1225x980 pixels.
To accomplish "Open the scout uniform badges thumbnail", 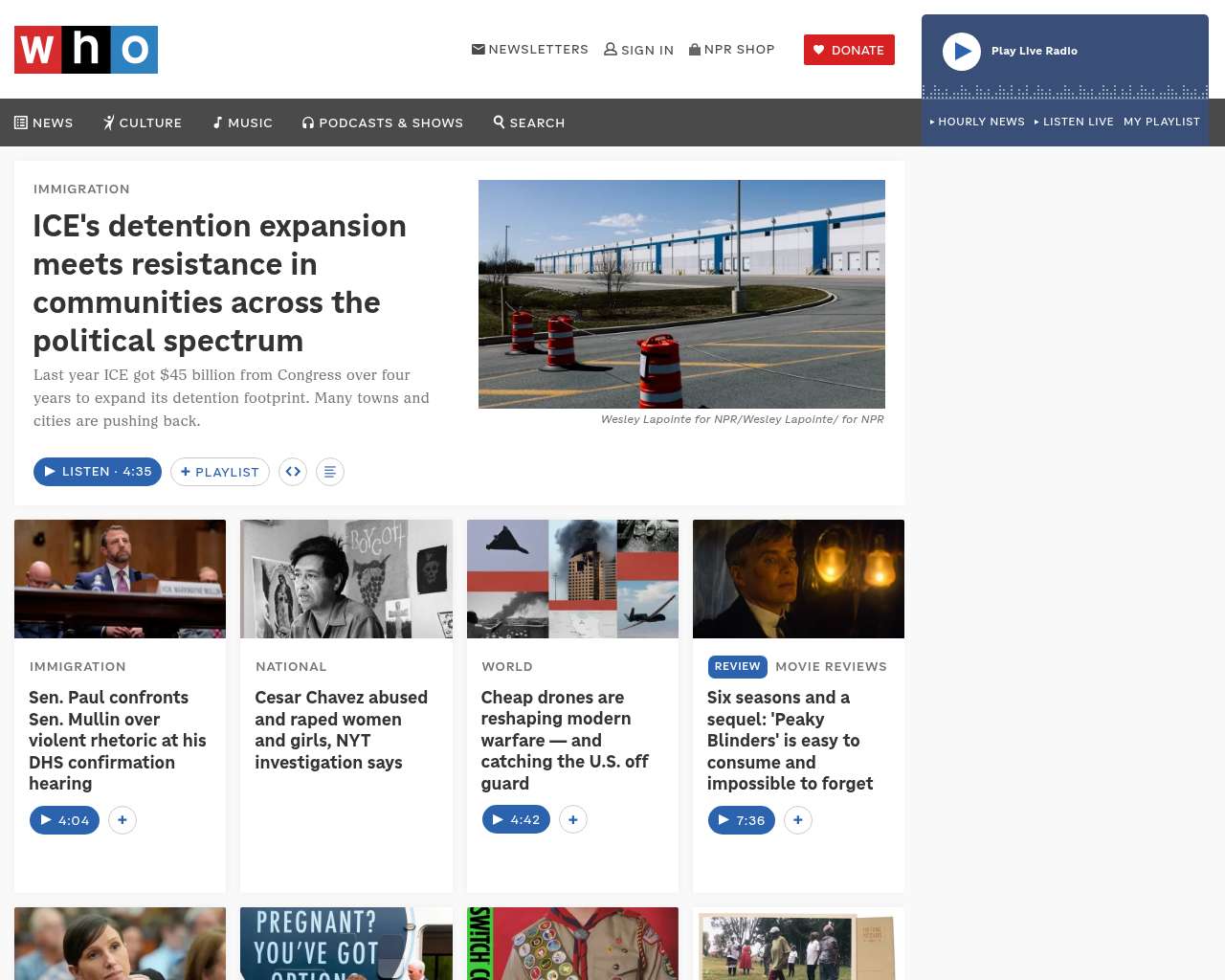I will 572,944.
